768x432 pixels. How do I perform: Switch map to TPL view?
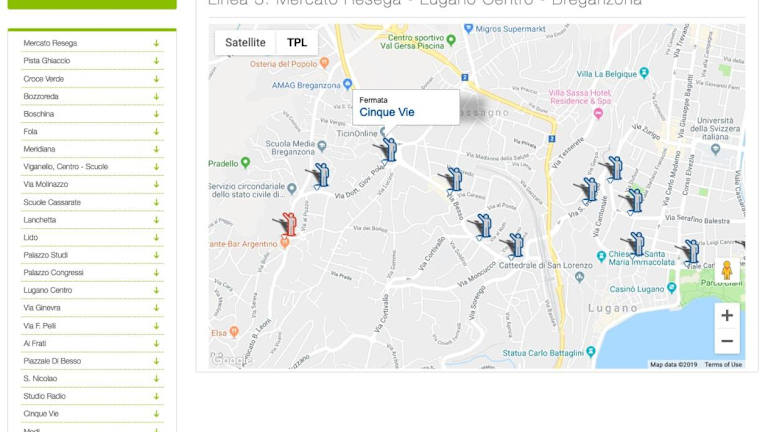[x=297, y=43]
